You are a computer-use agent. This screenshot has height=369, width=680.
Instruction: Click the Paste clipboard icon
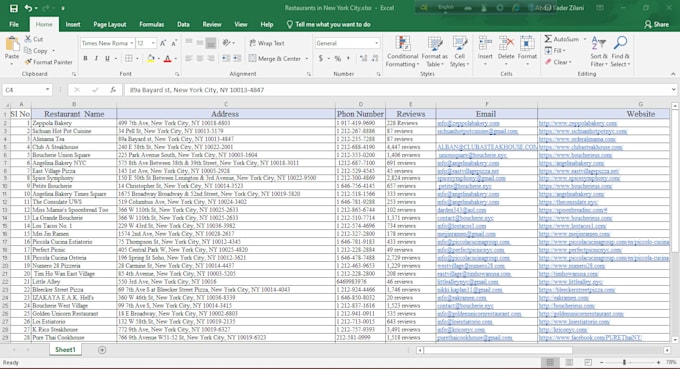(x=12, y=43)
